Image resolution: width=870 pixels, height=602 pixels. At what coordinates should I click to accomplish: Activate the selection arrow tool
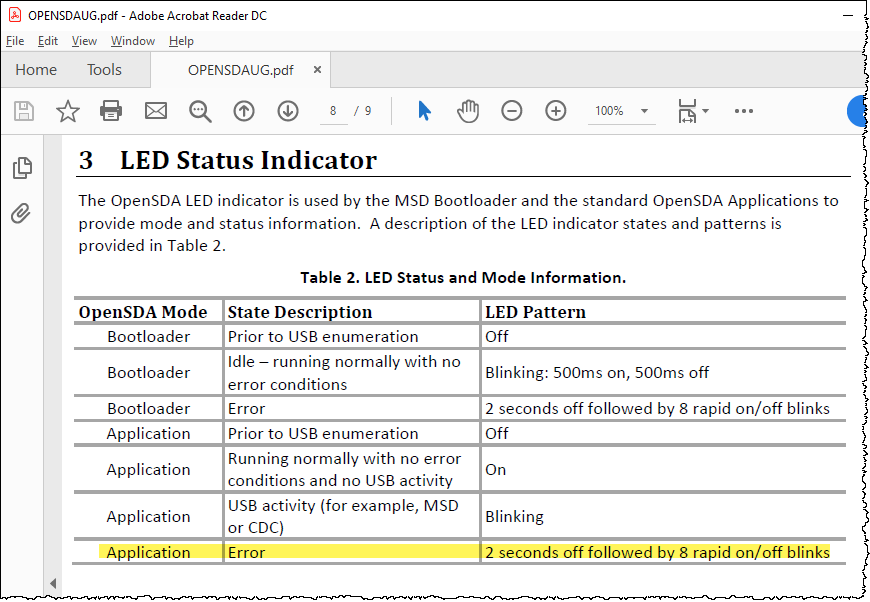pos(424,111)
